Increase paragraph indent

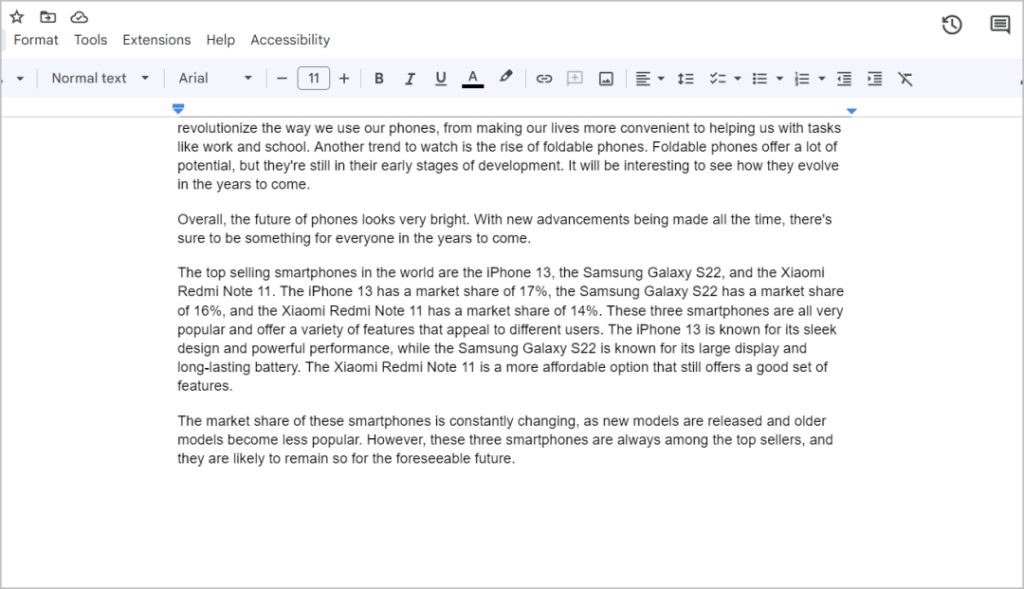pos(874,78)
